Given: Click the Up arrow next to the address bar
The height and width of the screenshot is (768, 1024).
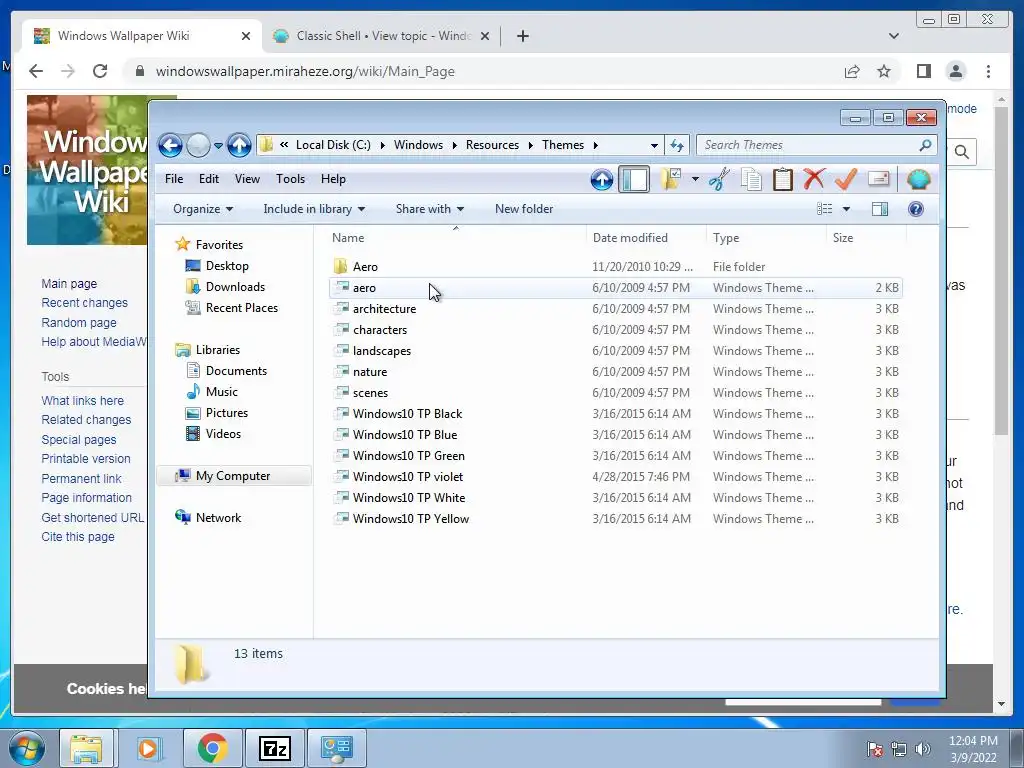Looking at the screenshot, I should pos(239,145).
